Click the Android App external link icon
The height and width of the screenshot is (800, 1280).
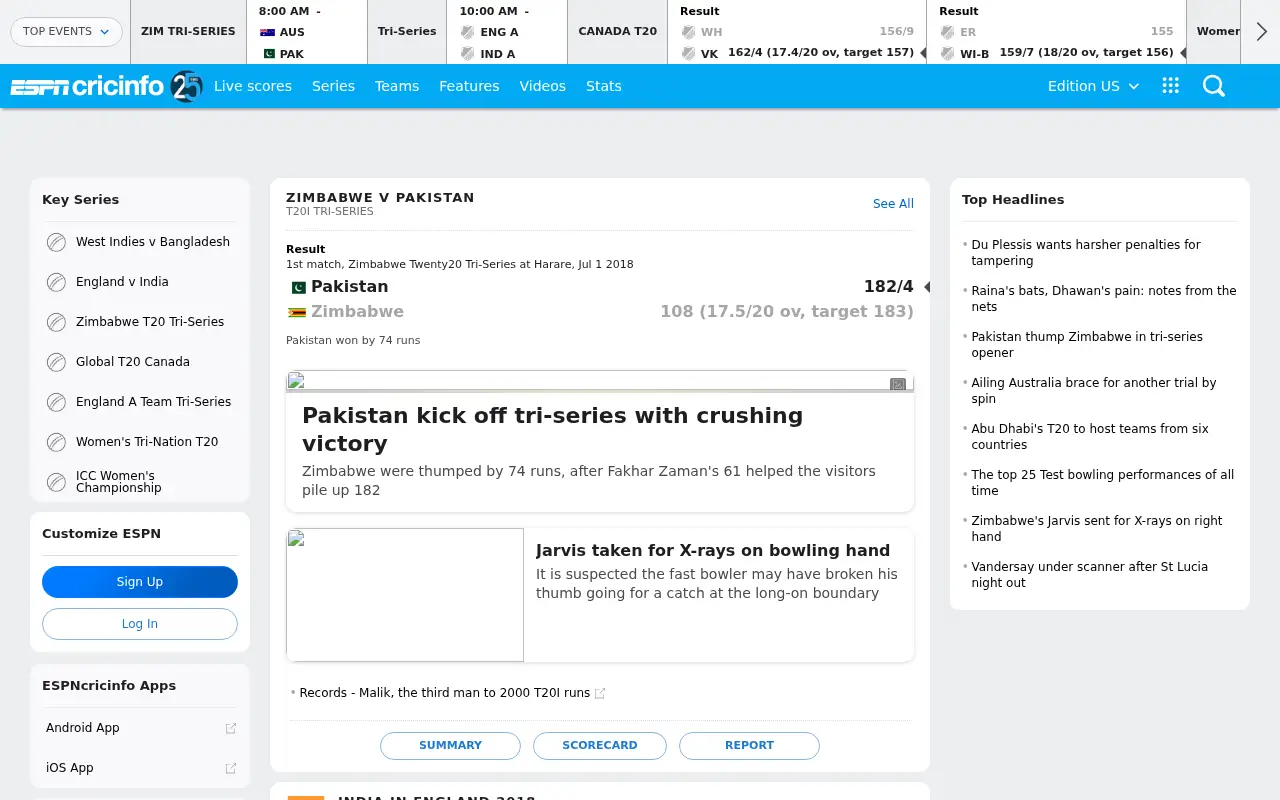coord(231,728)
